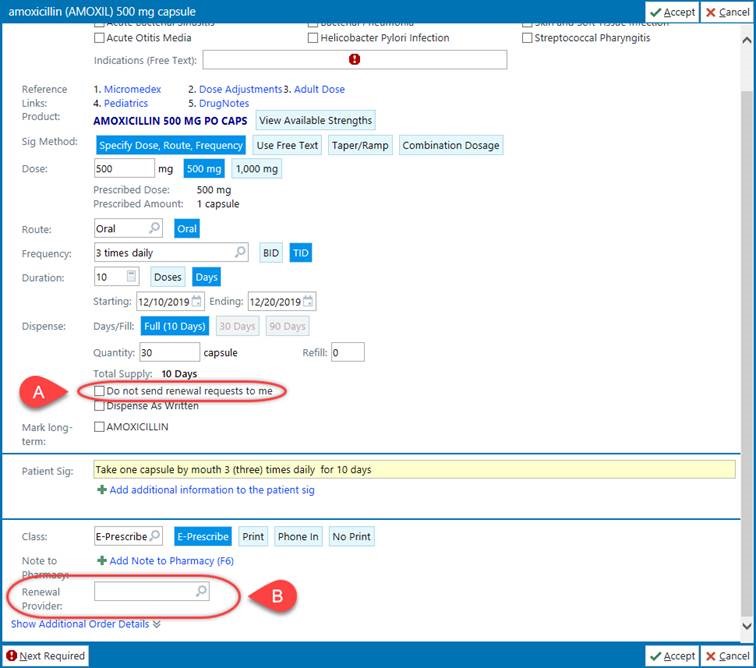Check Helicobacter Pylori Infection indication
The image size is (756, 668).
click(x=313, y=38)
